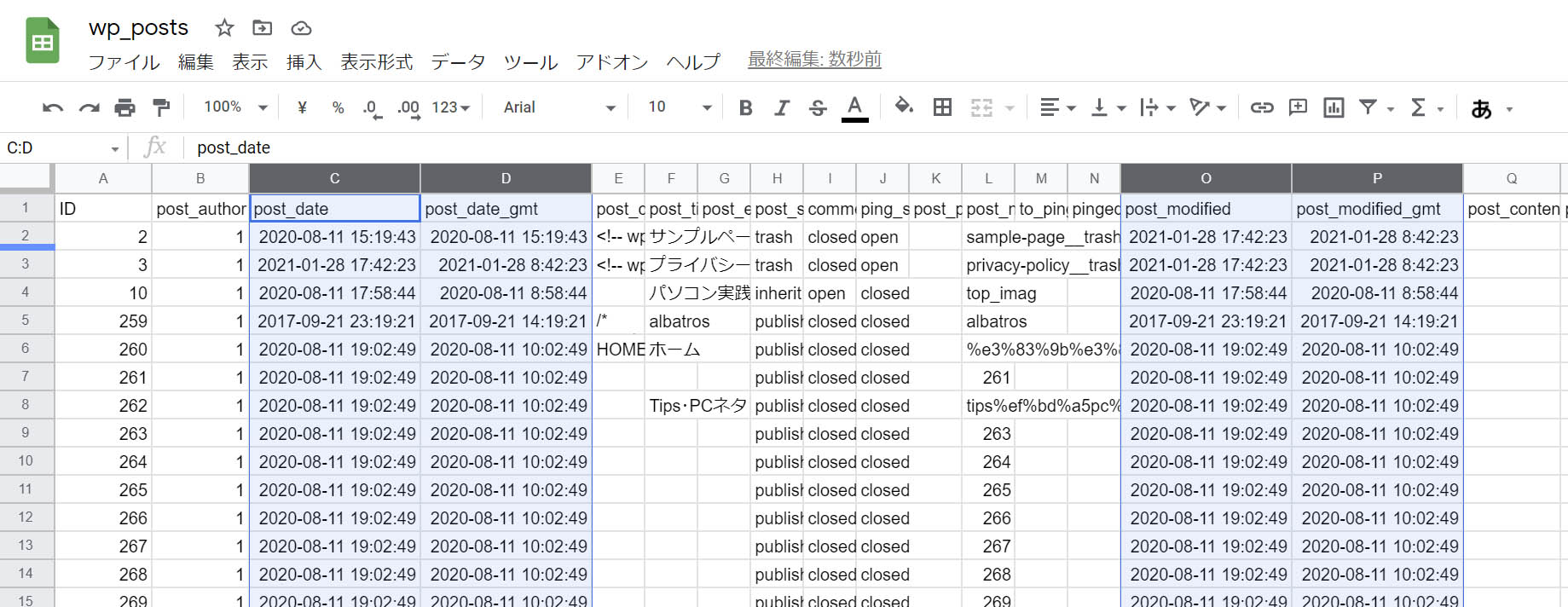Open vertical align dropdown

(x=1108, y=107)
